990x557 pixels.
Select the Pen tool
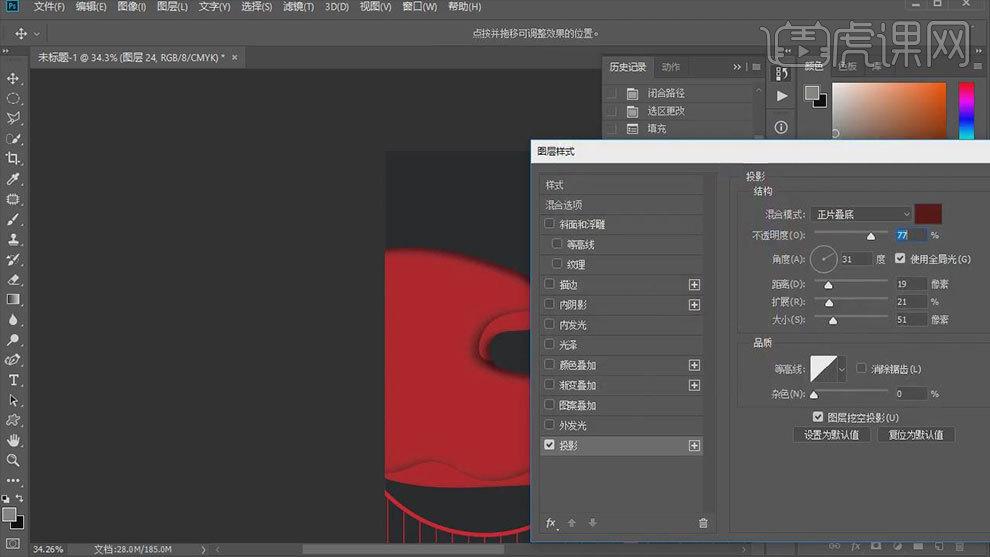[x=13, y=360]
